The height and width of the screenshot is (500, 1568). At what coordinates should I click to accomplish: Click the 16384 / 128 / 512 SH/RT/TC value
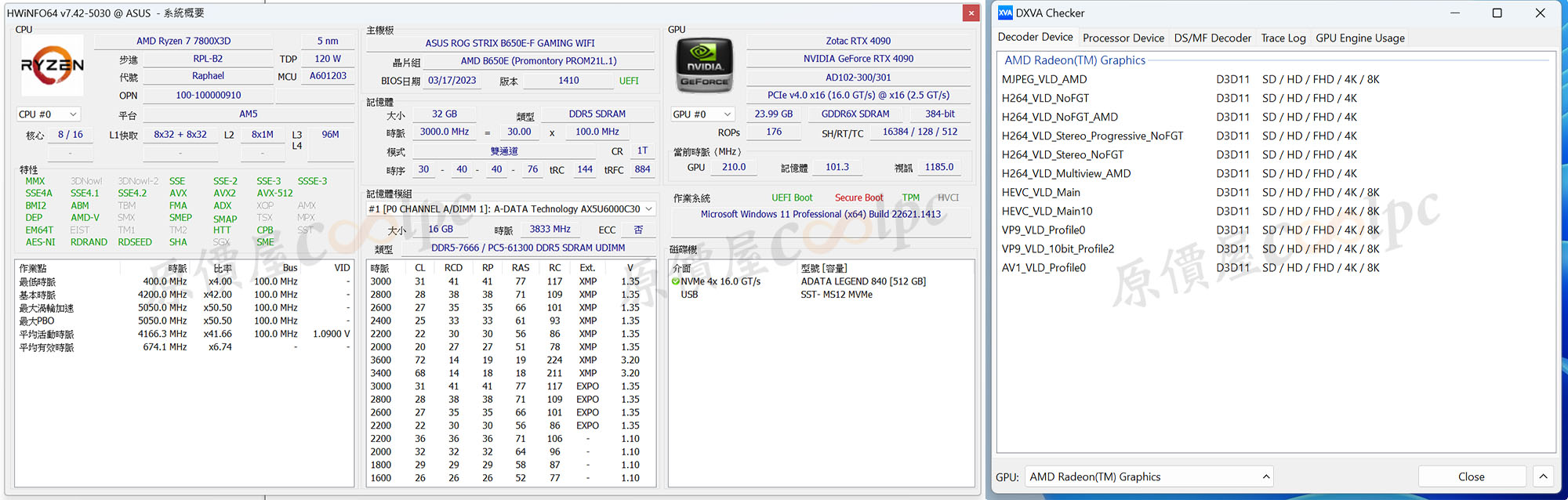(x=920, y=132)
